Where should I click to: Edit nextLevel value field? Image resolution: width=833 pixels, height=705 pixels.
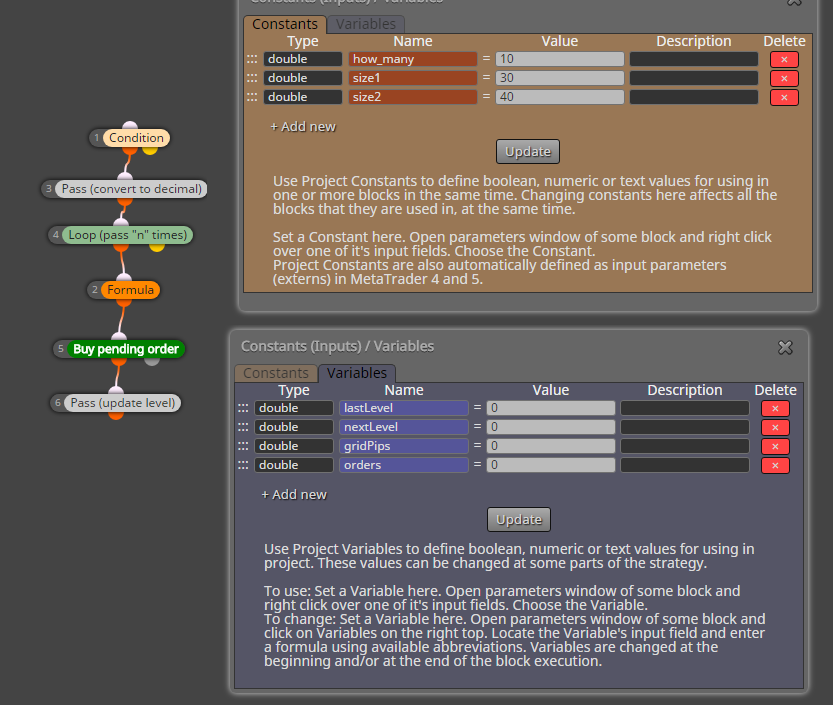coord(551,427)
